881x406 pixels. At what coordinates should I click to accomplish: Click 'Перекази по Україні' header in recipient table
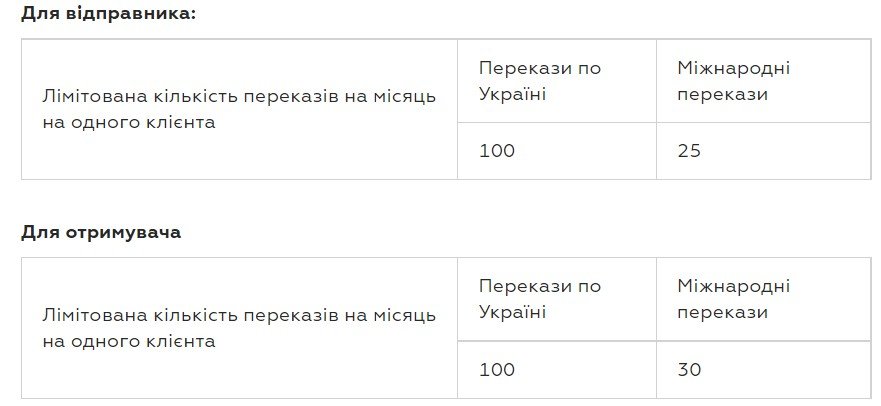[540, 299]
